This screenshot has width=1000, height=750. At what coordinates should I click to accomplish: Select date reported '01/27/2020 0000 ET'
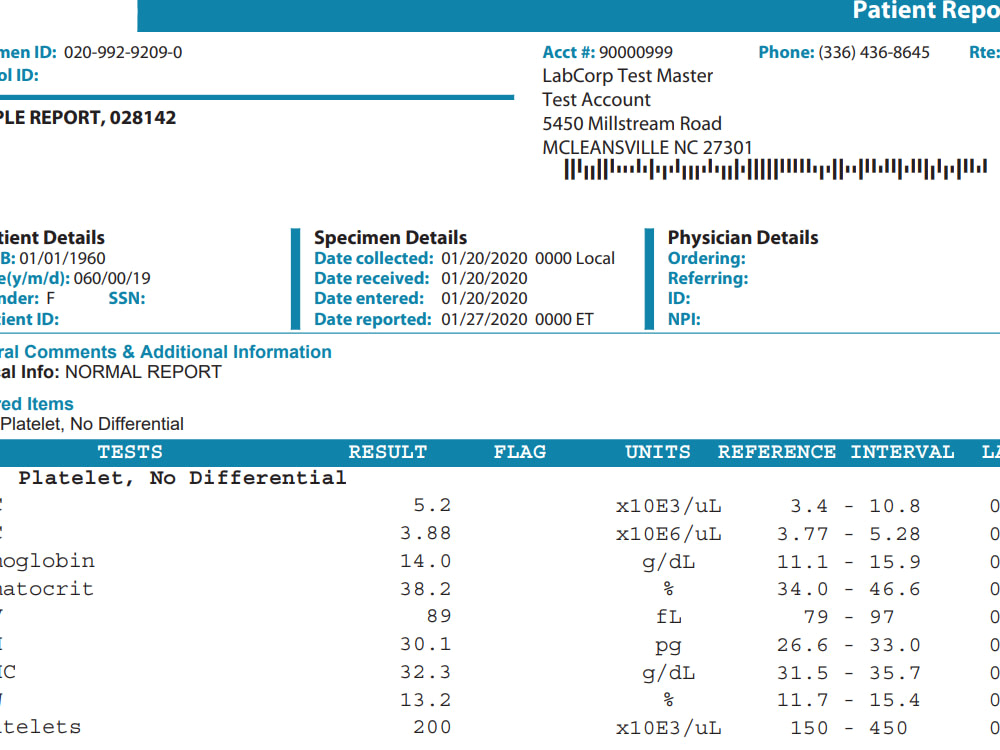[517, 320]
